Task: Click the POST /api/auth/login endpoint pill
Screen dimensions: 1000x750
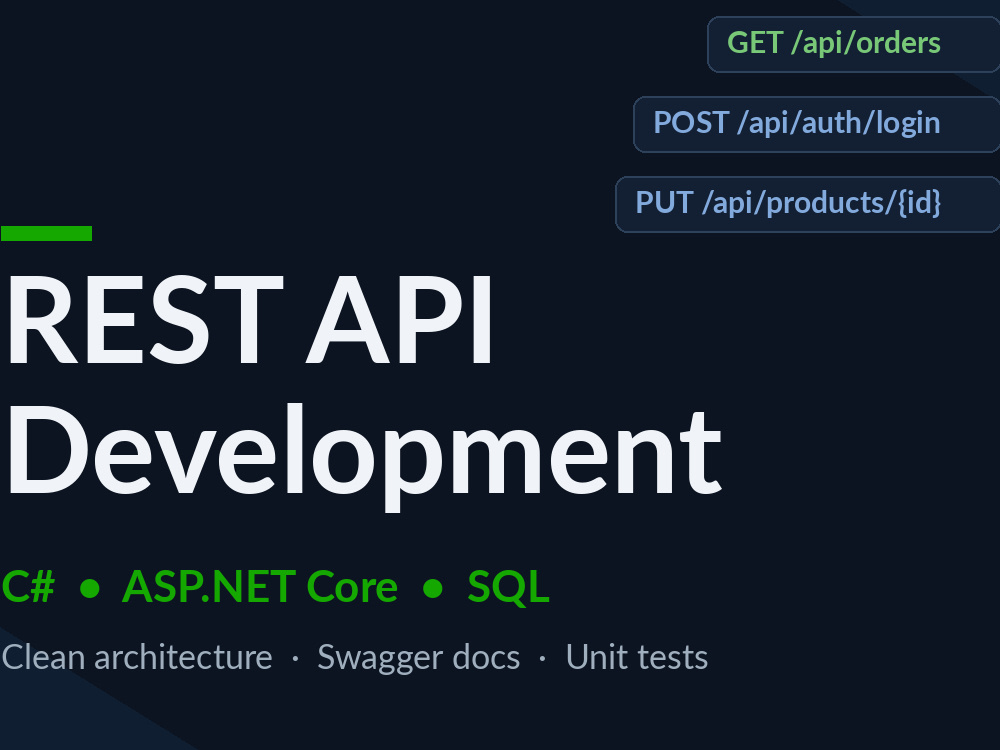Action: pyautogui.click(x=816, y=124)
